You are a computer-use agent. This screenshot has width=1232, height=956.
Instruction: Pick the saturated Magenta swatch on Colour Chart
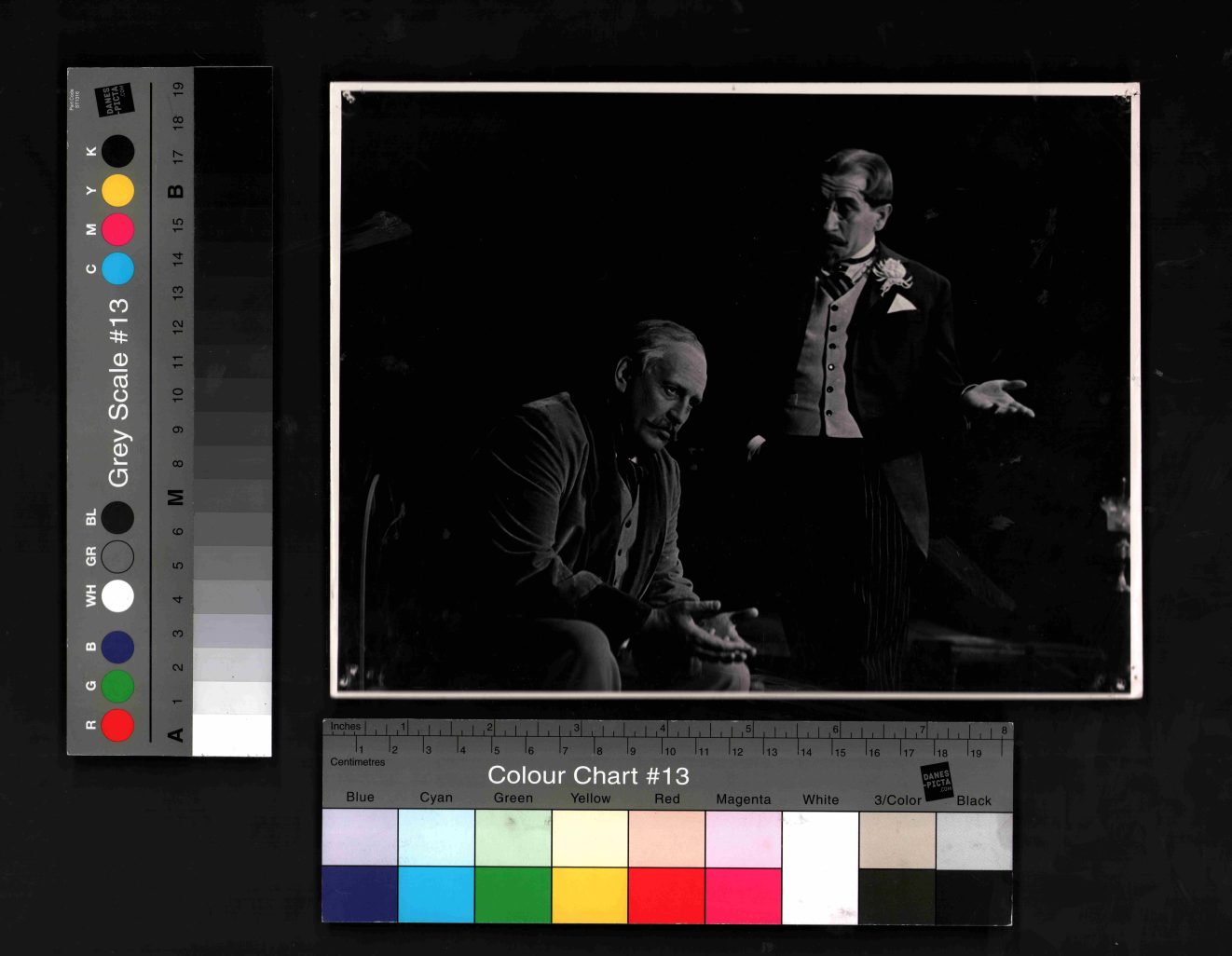pyautogui.click(x=743, y=895)
